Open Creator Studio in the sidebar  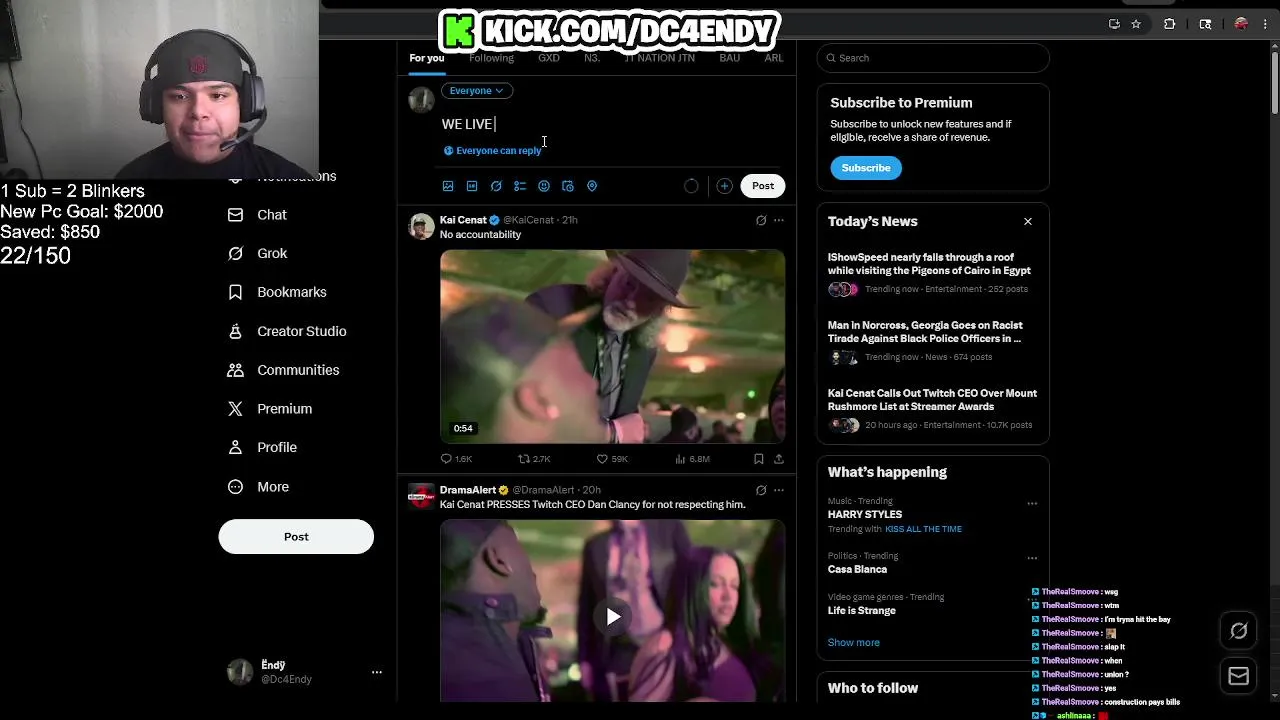[x=287, y=332]
